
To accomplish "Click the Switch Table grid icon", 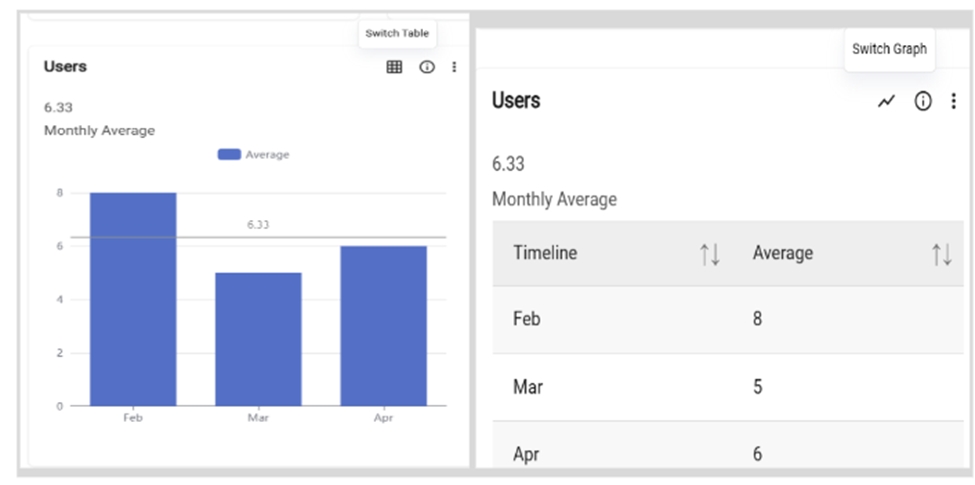I will click(394, 67).
